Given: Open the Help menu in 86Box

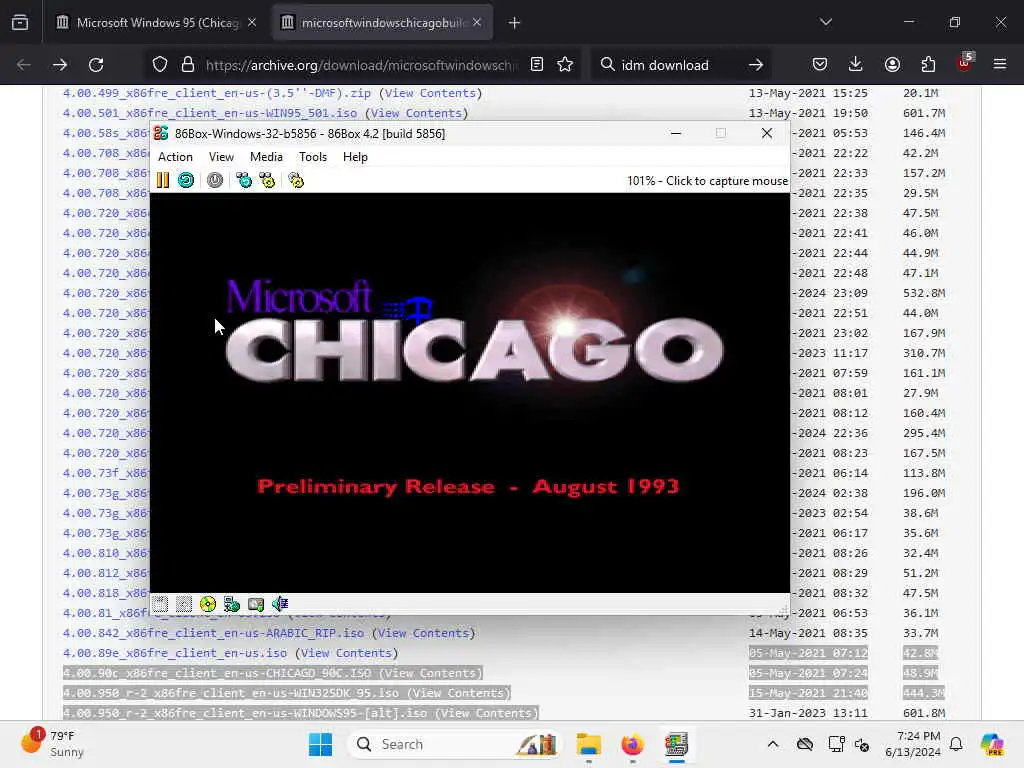Looking at the screenshot, I should (355, 157).
